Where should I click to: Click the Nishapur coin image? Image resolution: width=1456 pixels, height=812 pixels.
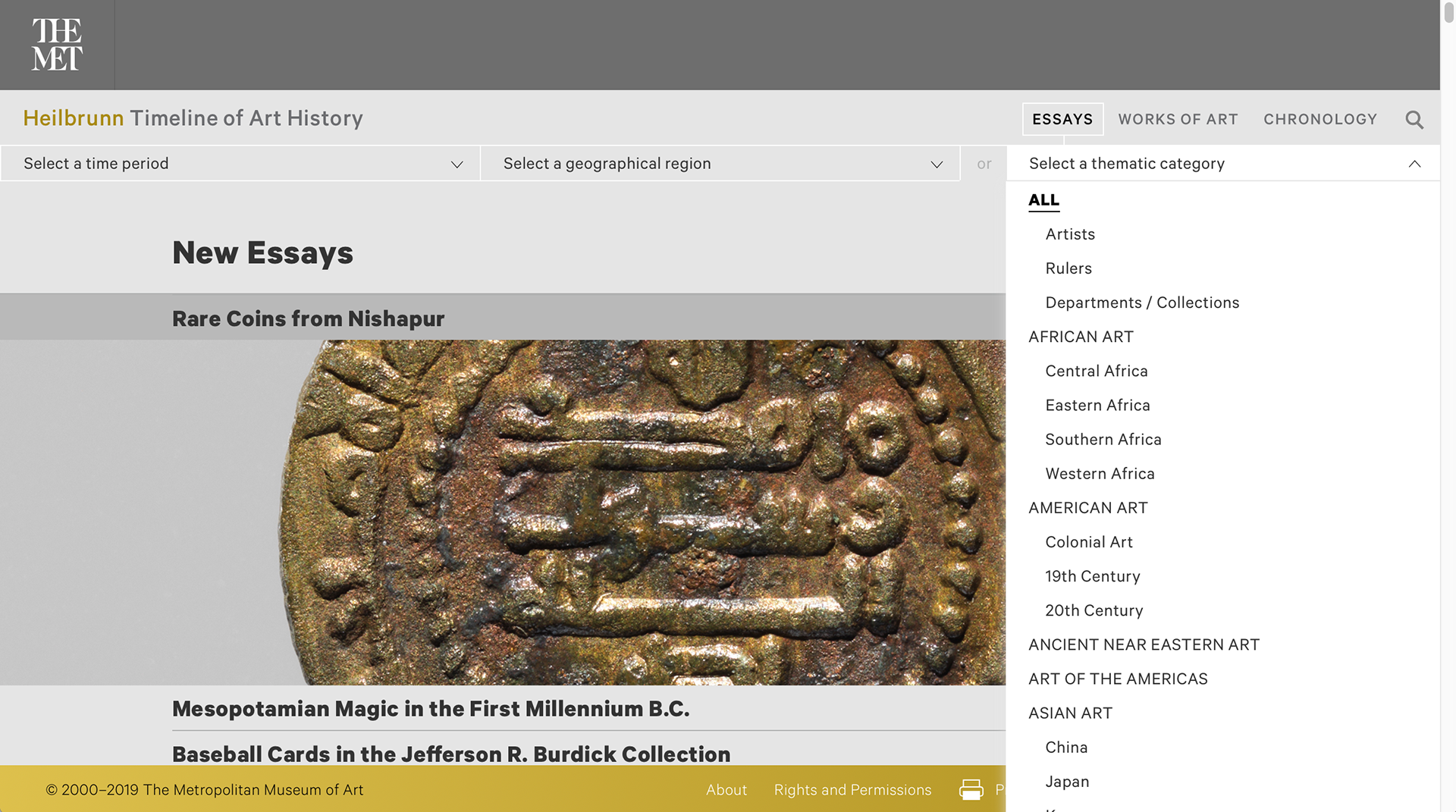[503, 513]
